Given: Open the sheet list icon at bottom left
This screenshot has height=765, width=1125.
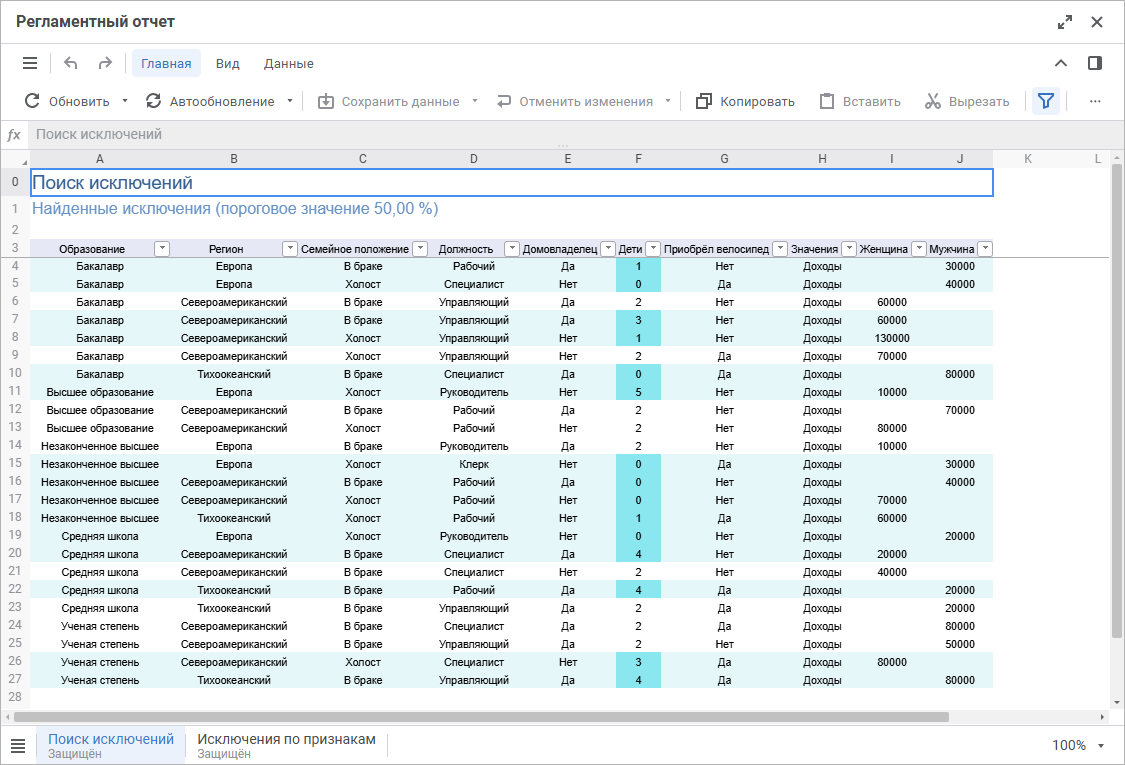Looking at the screenshot, I should 18,746.
